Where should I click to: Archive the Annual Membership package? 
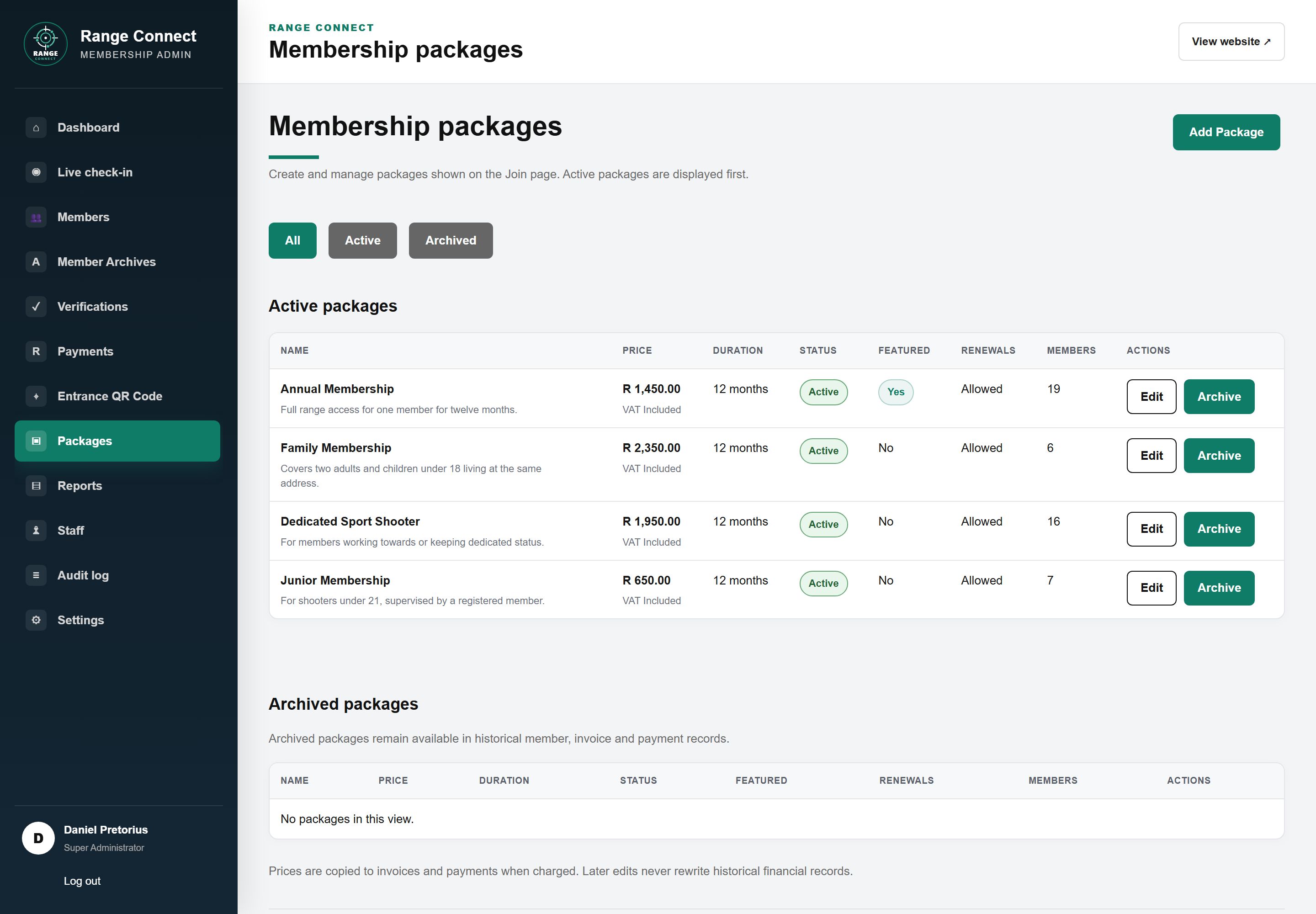point(1219,397)
